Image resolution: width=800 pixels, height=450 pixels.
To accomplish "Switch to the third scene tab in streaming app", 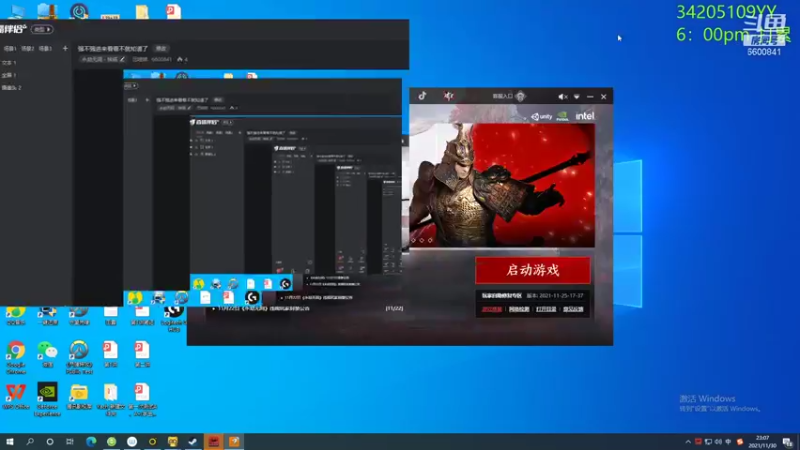I will point(45,48).
